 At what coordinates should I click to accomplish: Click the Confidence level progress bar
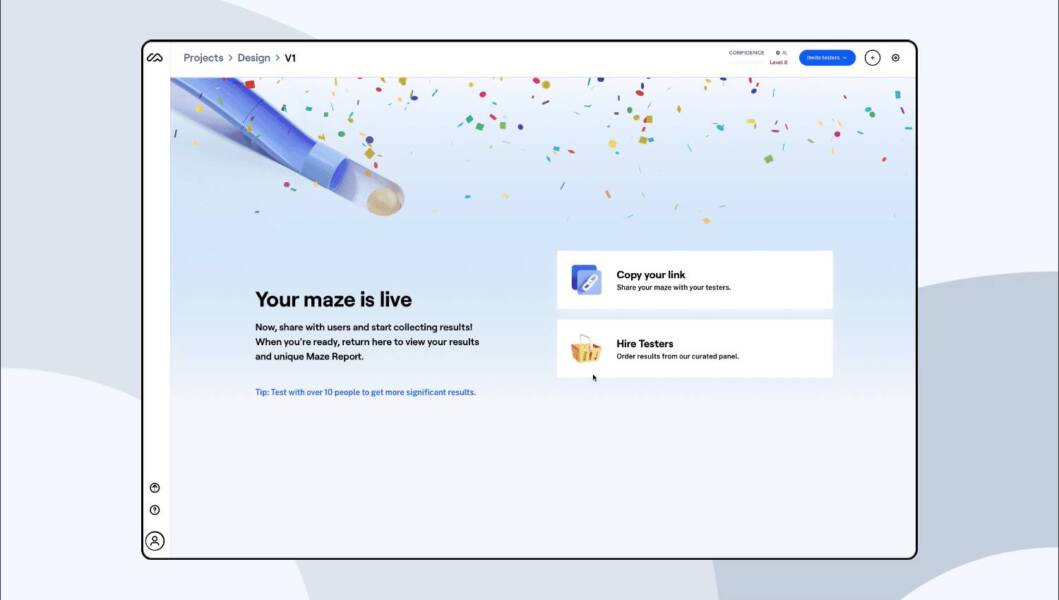(x=746, y=62)
